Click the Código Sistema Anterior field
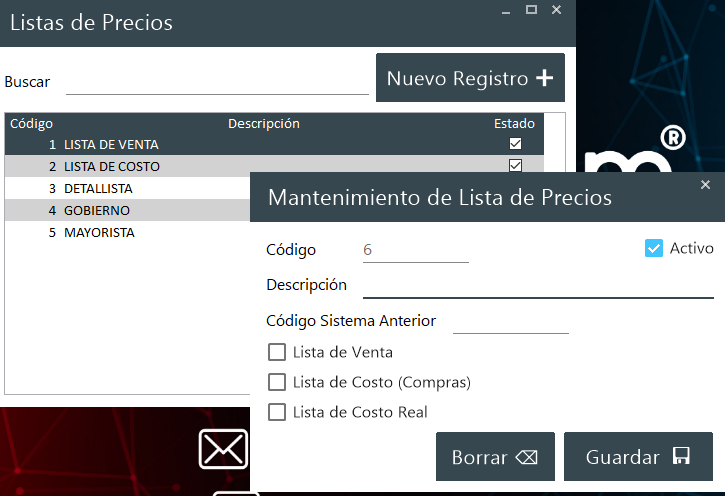Viewport: 725px width, 496px height. [510, 321]
